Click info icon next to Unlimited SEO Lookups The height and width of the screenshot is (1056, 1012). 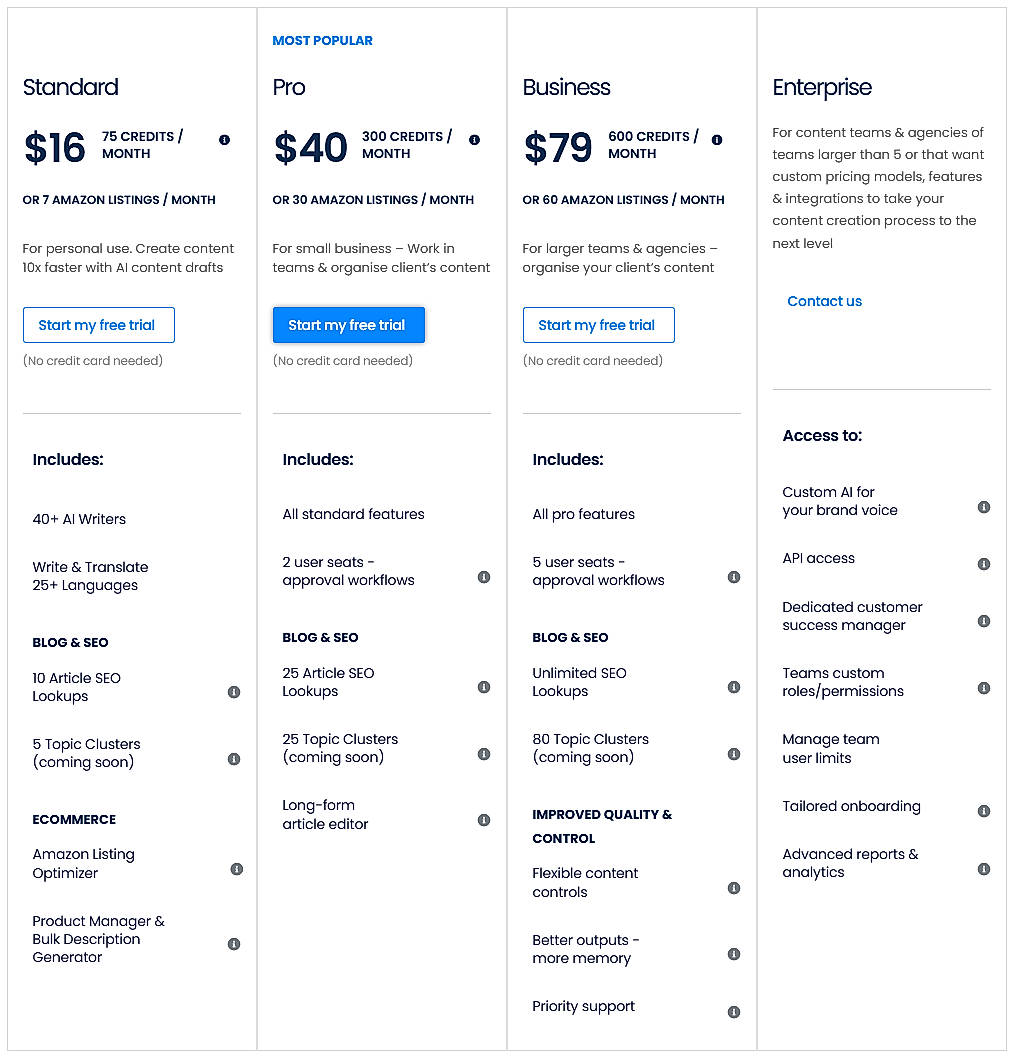click(734, 687)
